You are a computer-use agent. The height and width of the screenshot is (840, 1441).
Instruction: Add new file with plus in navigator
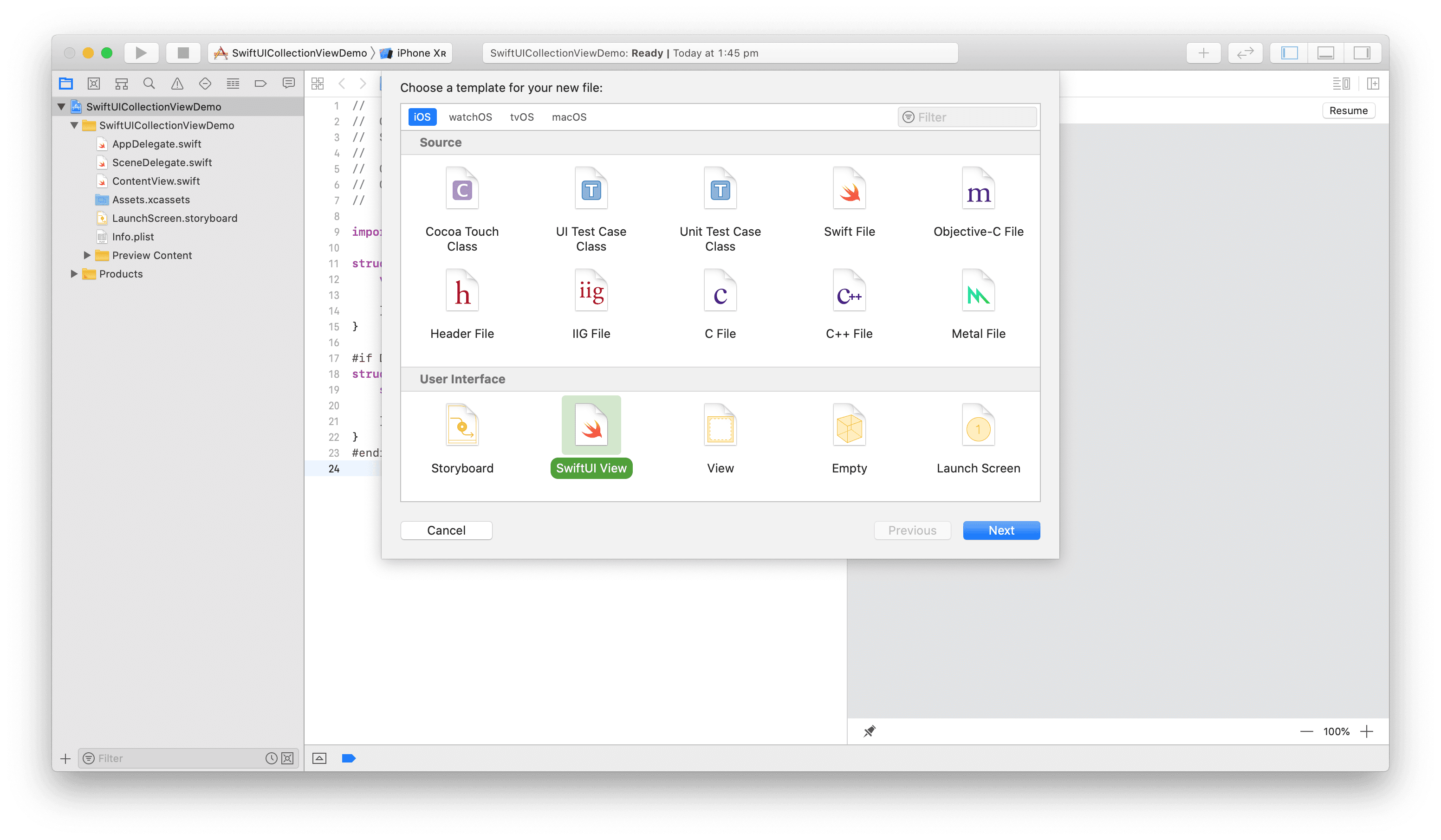(65, 758)
